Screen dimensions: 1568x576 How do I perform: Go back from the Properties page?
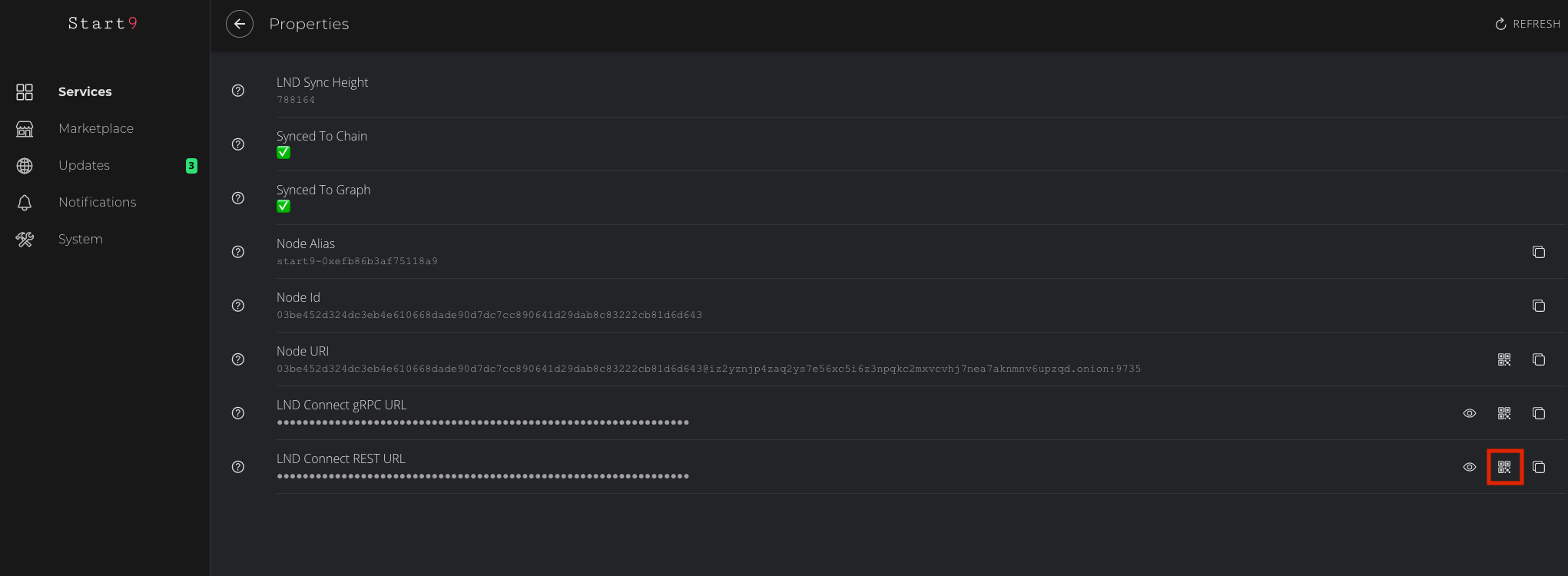(x=240, y=24)
